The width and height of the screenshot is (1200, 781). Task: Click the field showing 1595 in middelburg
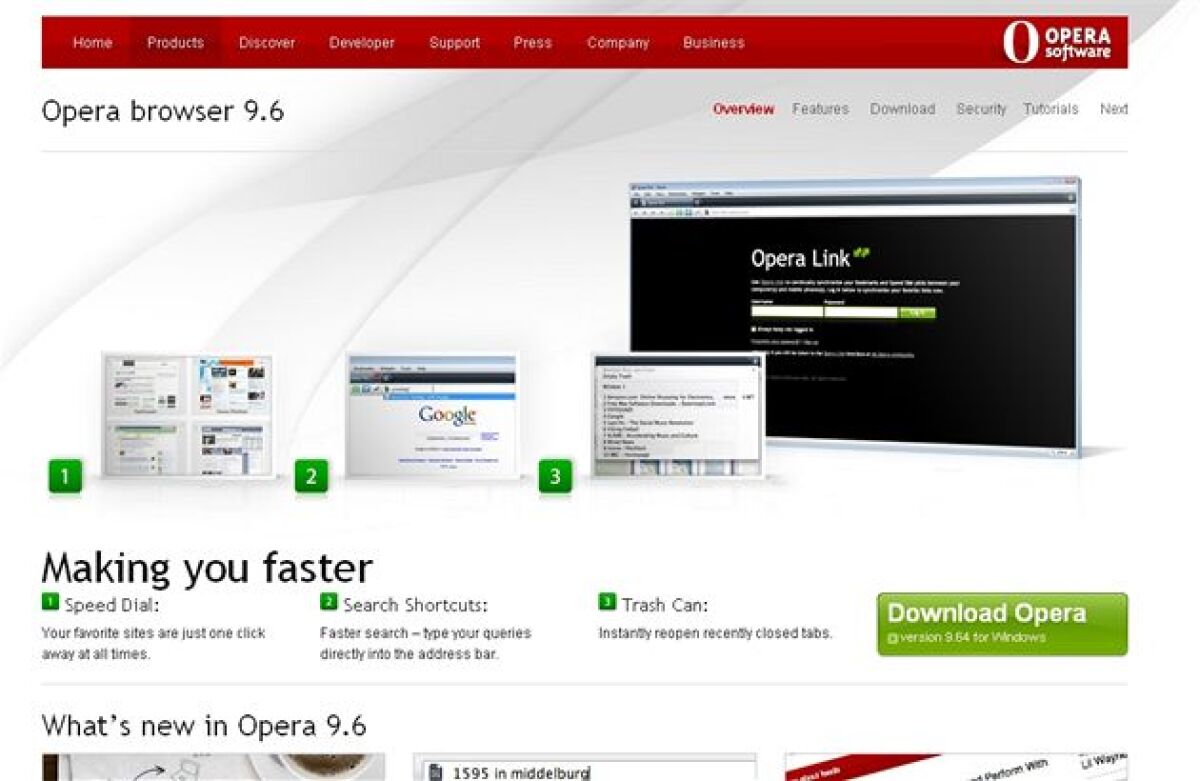pyautogui.click(x=585, y=768)
